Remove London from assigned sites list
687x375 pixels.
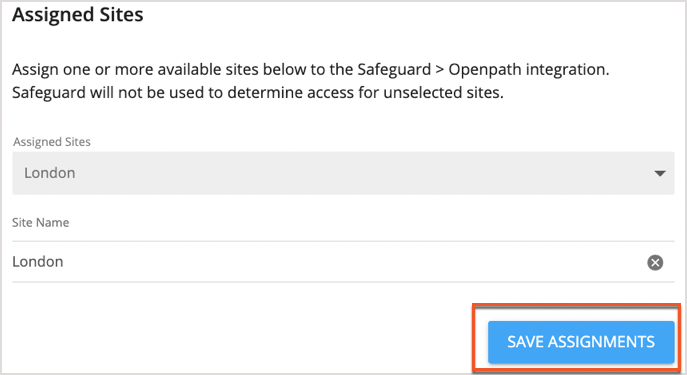(x=655, y=262)
